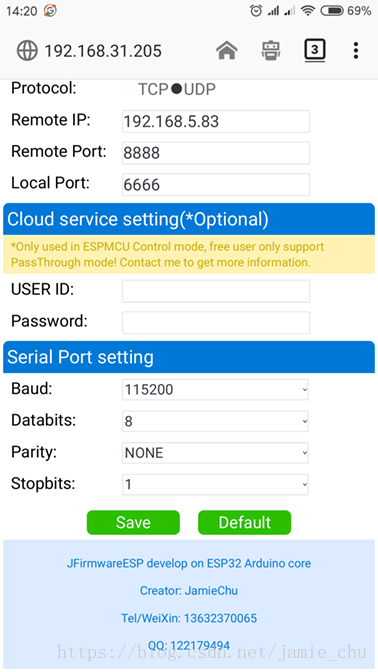Click the Password input field
378x672 pixels.
tap(216, 323)
